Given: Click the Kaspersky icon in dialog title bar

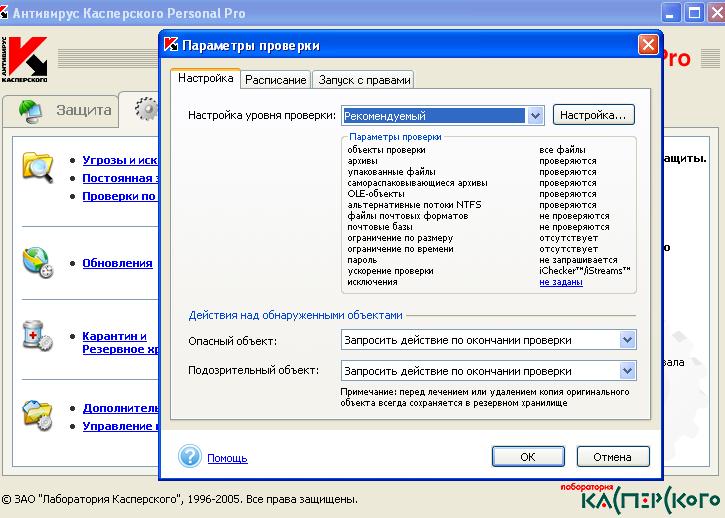Looking at the screenshot, I should point(171,44).
